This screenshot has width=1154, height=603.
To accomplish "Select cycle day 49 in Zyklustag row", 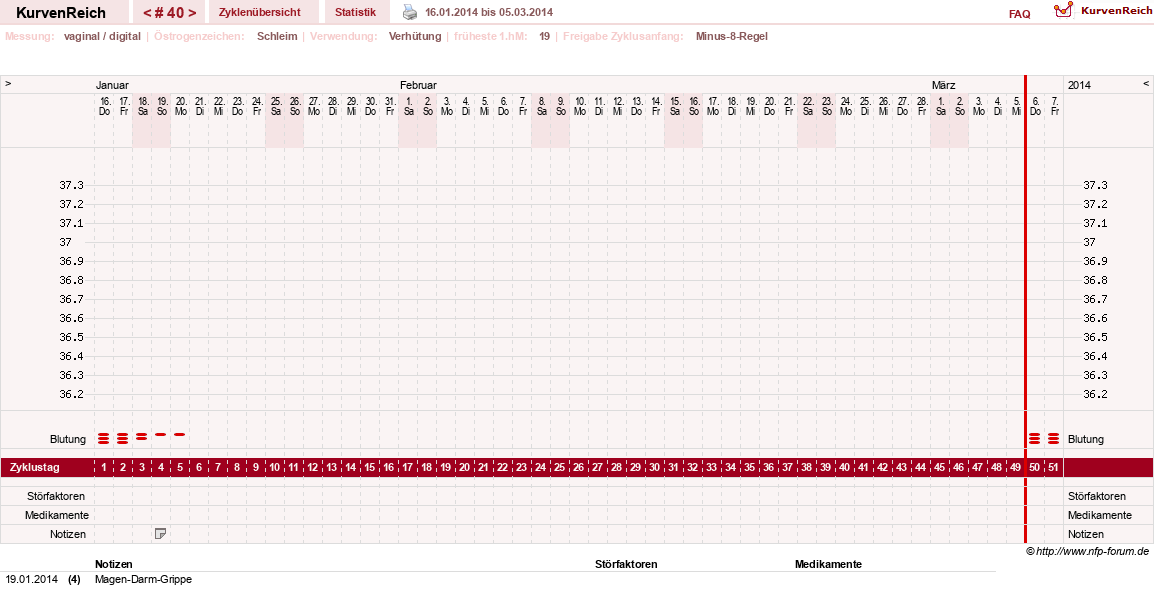I will (1016, 468).
